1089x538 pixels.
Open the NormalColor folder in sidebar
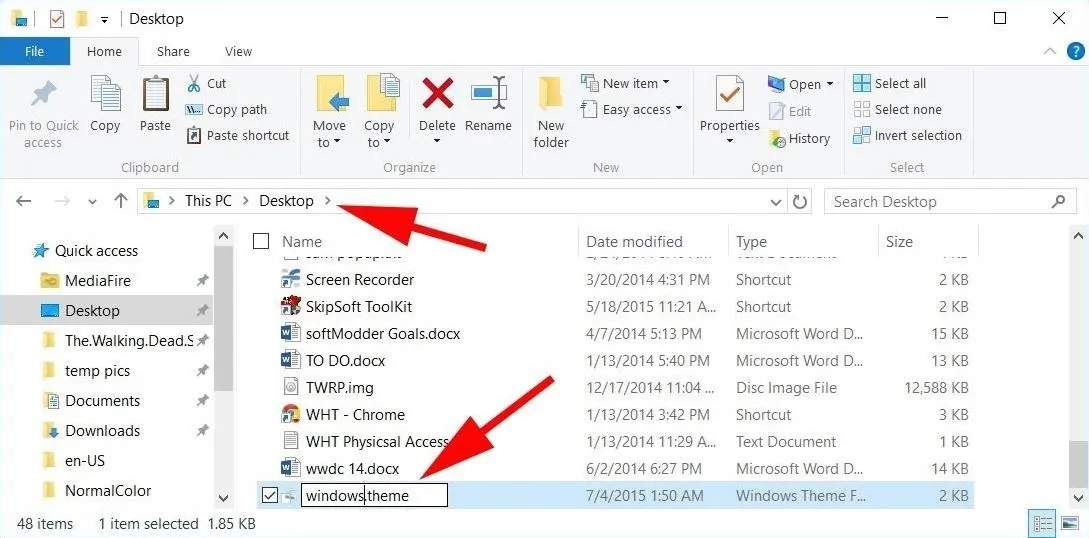(x=108, y=490)
